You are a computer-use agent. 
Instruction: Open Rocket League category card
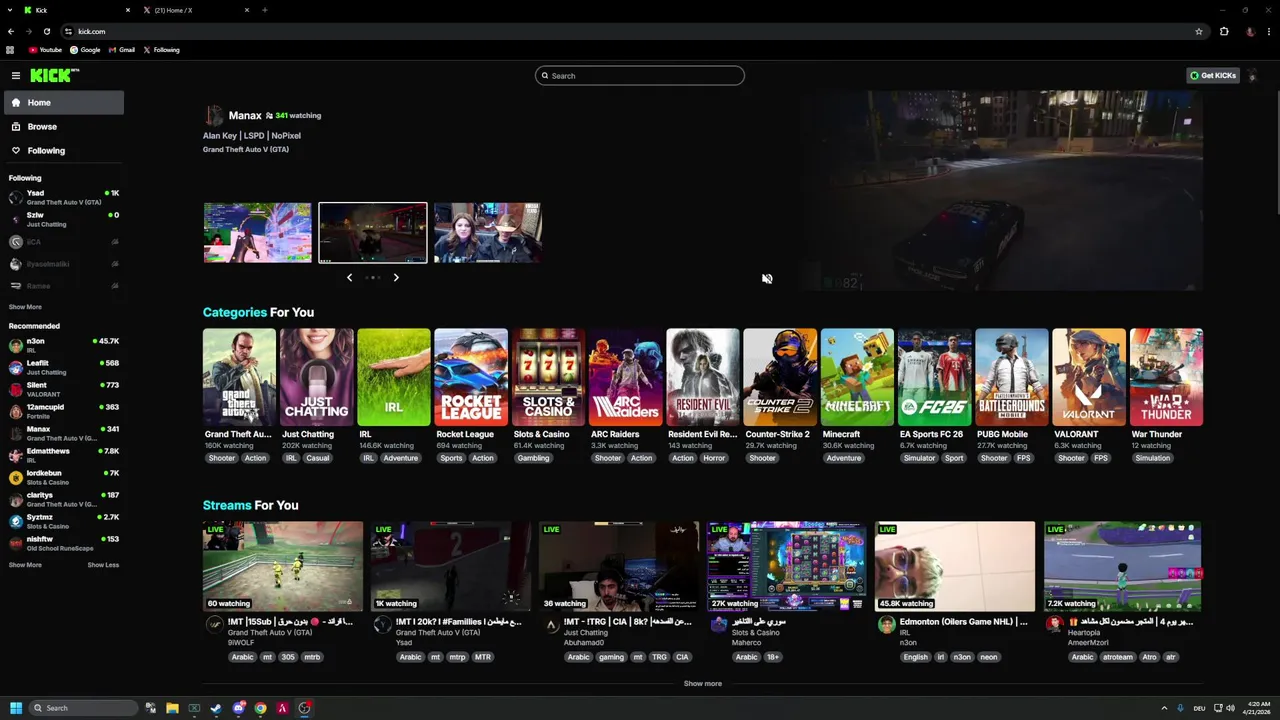click(x=471, y=377)
